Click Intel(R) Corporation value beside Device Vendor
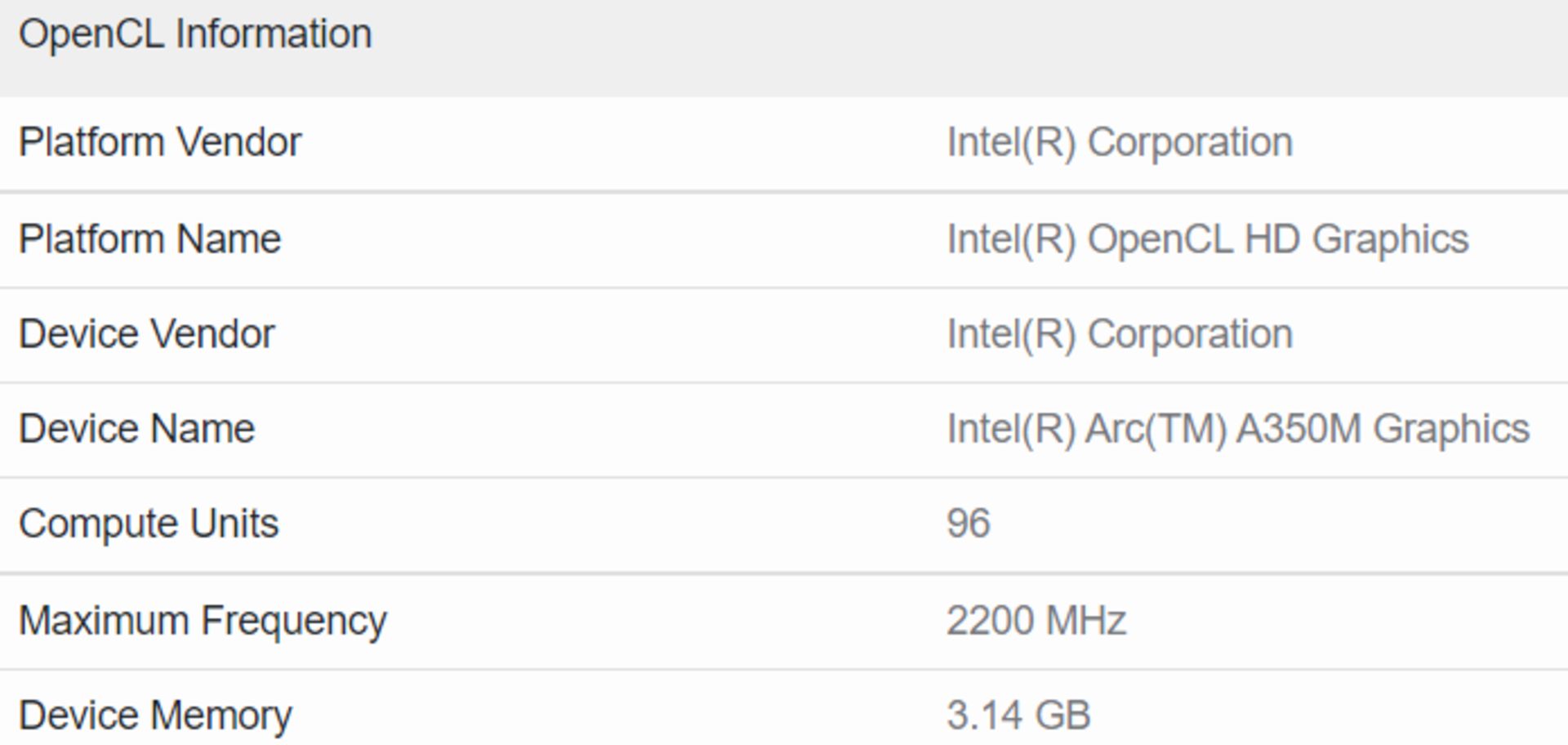Viewport: 1568px width, 745px height. [x=1120, y=334]
